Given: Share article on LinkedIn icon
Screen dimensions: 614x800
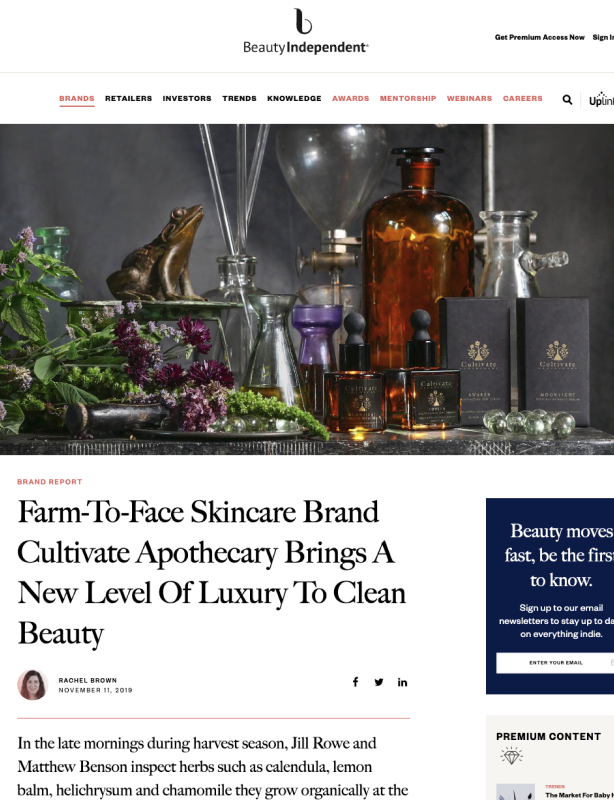Looking at the screenshot, I should [x=402, y=682].
